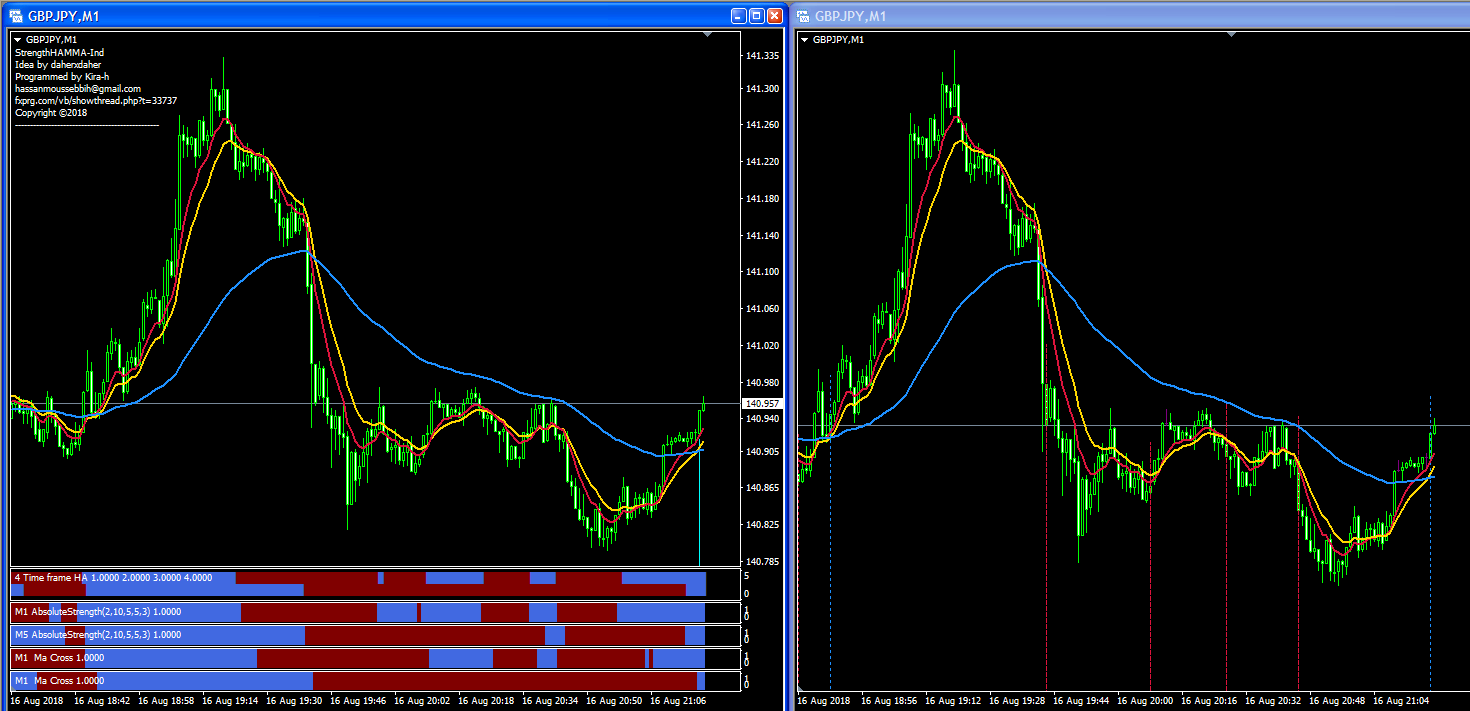This screenshot has height=711, width=1470.
Task: Click the right chart window's title bar icon
Action: pyautogui.click(x=803, y=16)
